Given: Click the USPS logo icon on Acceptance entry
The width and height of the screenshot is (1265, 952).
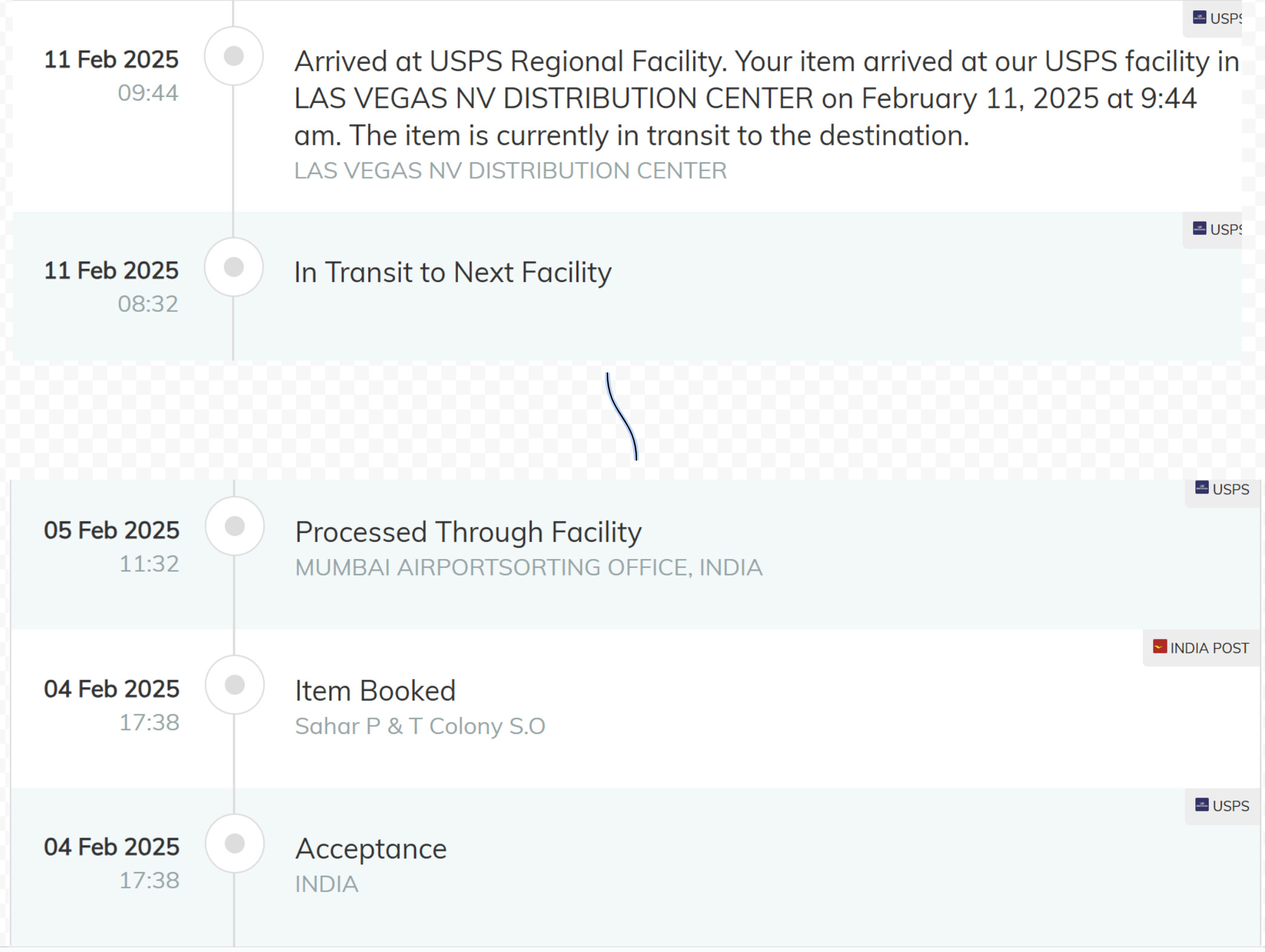Looking at the screenshot, I should pyautogui.click(x=1201, y=805).
